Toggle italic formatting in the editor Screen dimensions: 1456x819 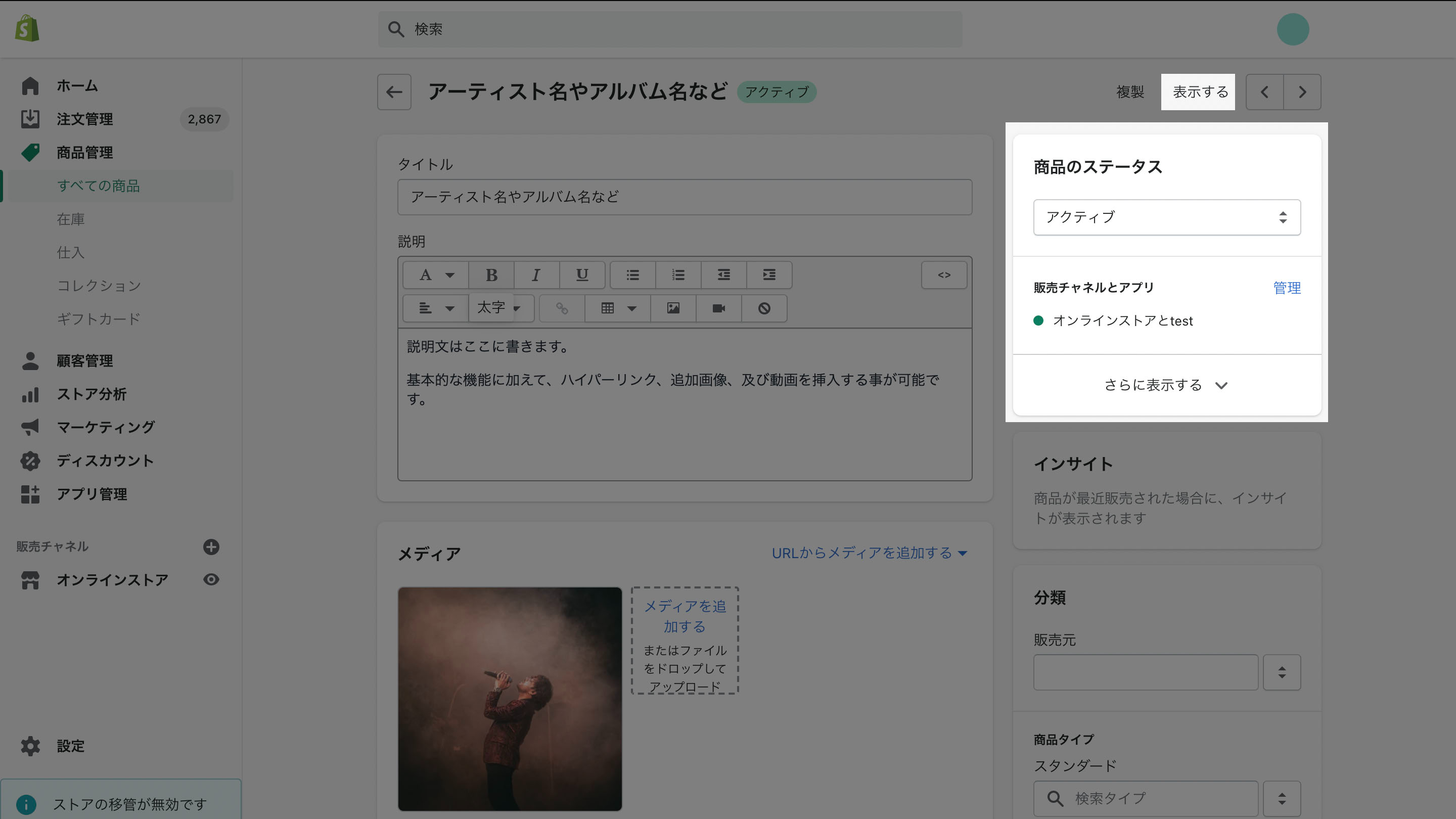[536, 275]
